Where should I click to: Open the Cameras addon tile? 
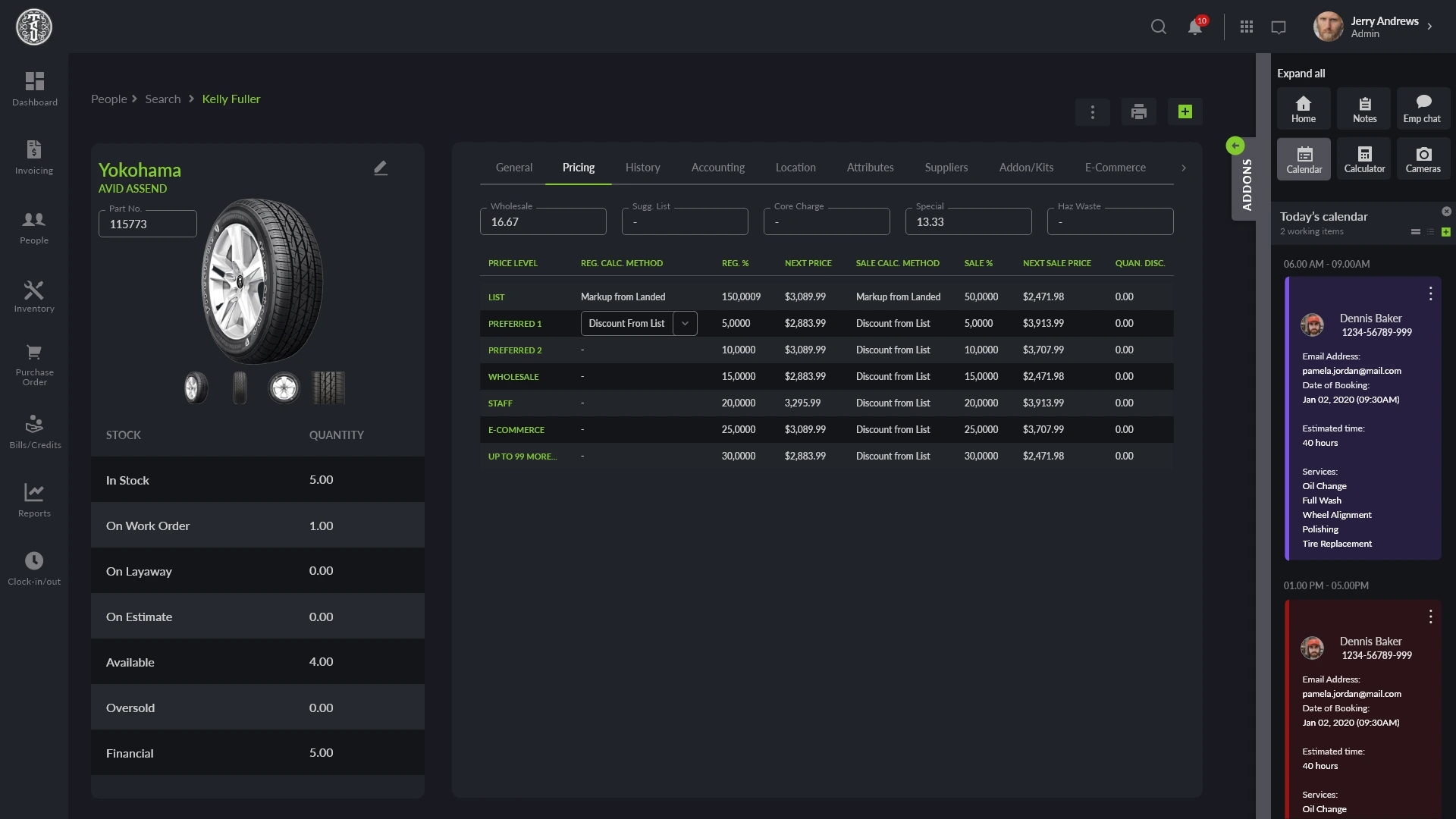1423,159
